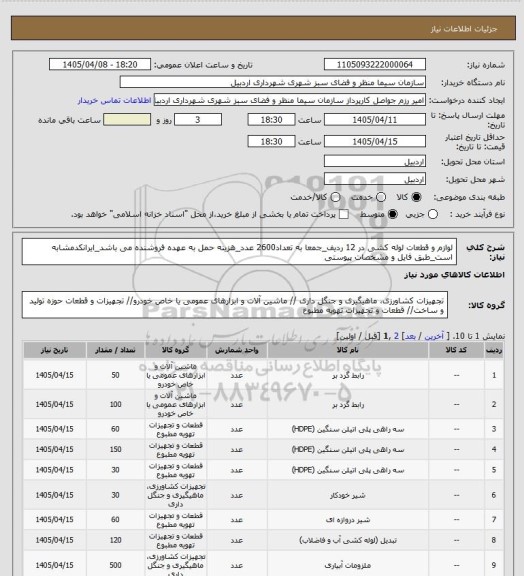
Task: Click the کد کالا column header
Action: pyautogui.click(x=456, y=350)
